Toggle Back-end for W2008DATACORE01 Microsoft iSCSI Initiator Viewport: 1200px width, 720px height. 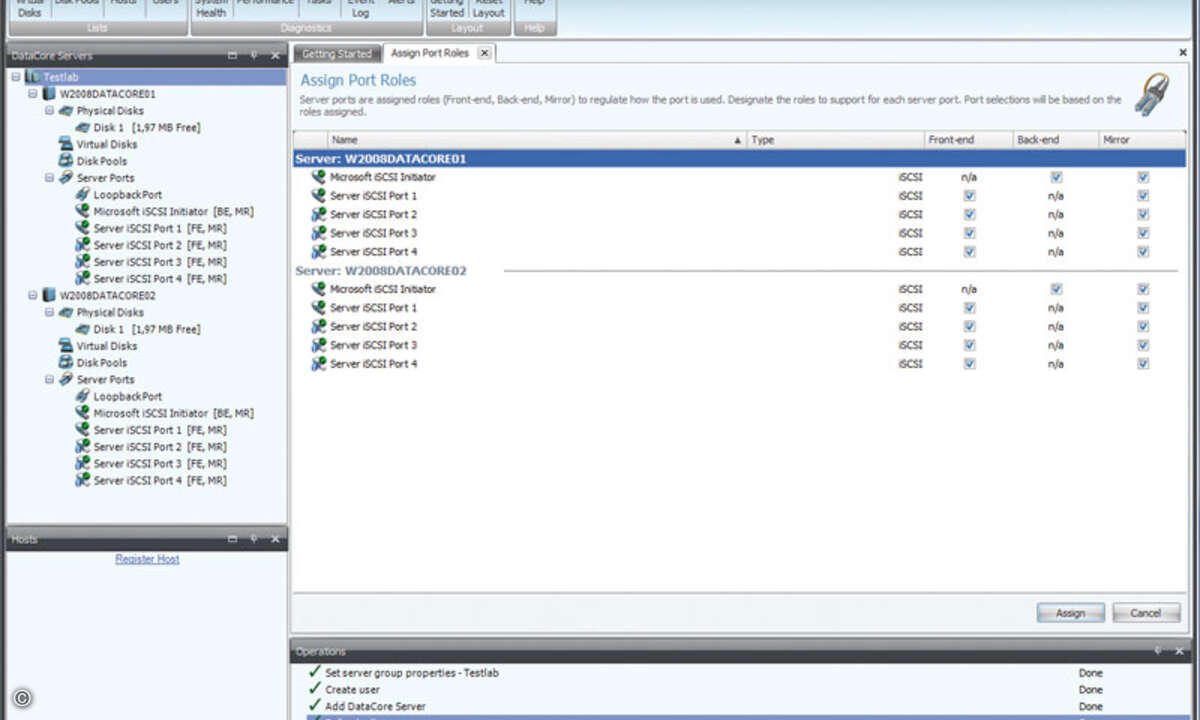coord(1056,177)
